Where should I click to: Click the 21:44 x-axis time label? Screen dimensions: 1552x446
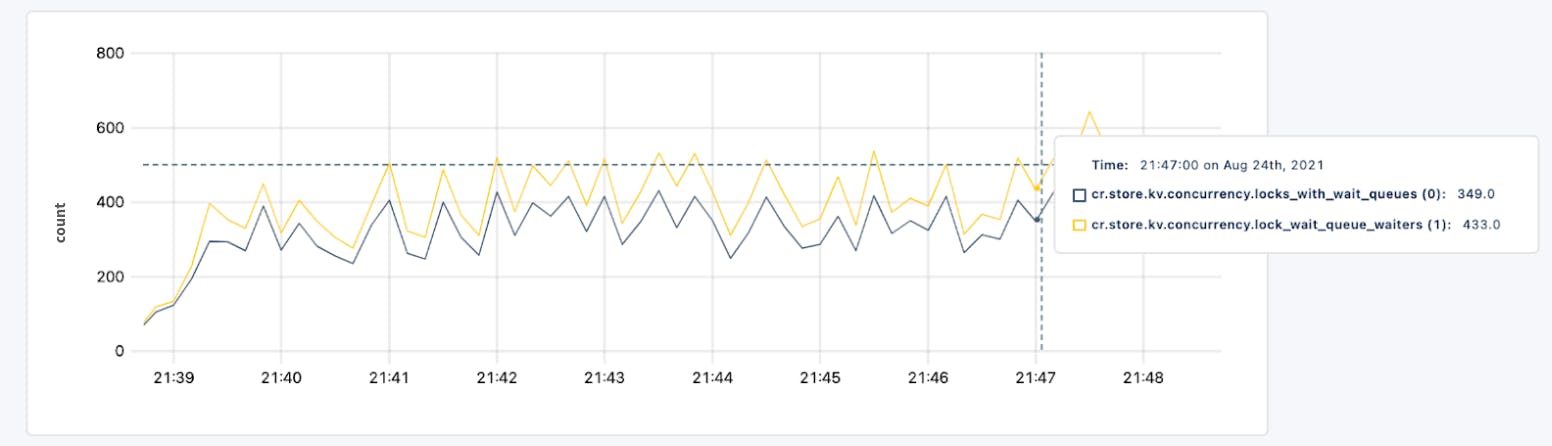pos(712,378)
